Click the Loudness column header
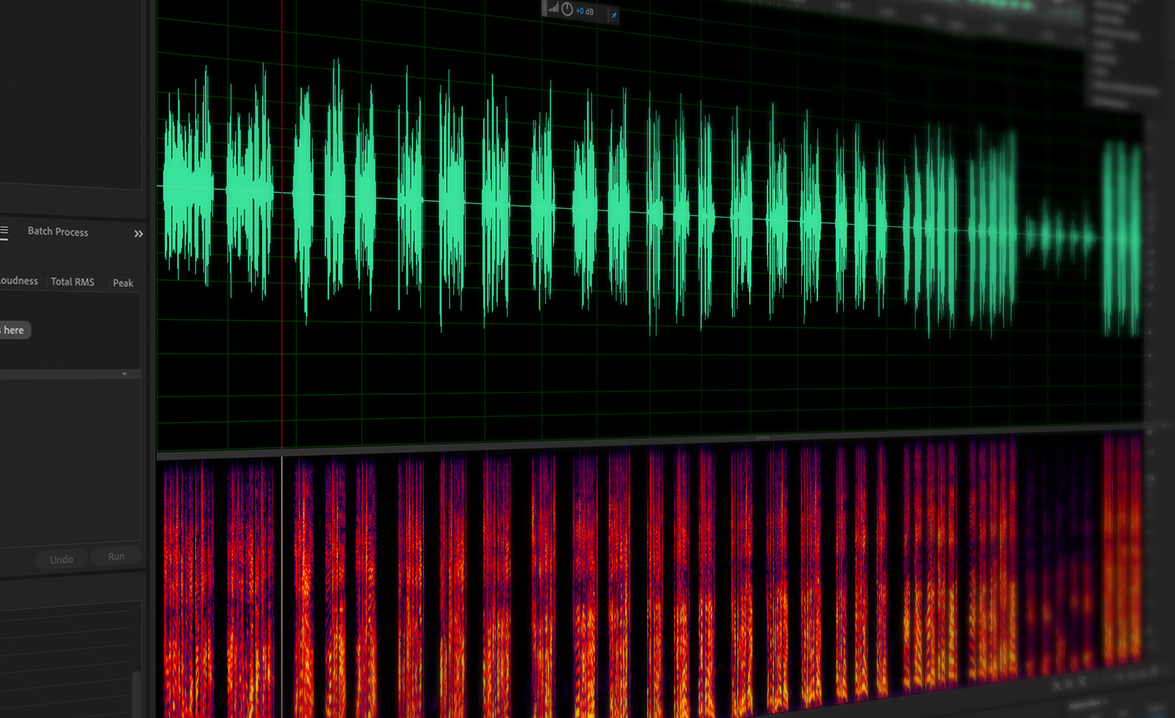Image resolution: width=1175 pixels, height=718 pixels. coord(18,281)
